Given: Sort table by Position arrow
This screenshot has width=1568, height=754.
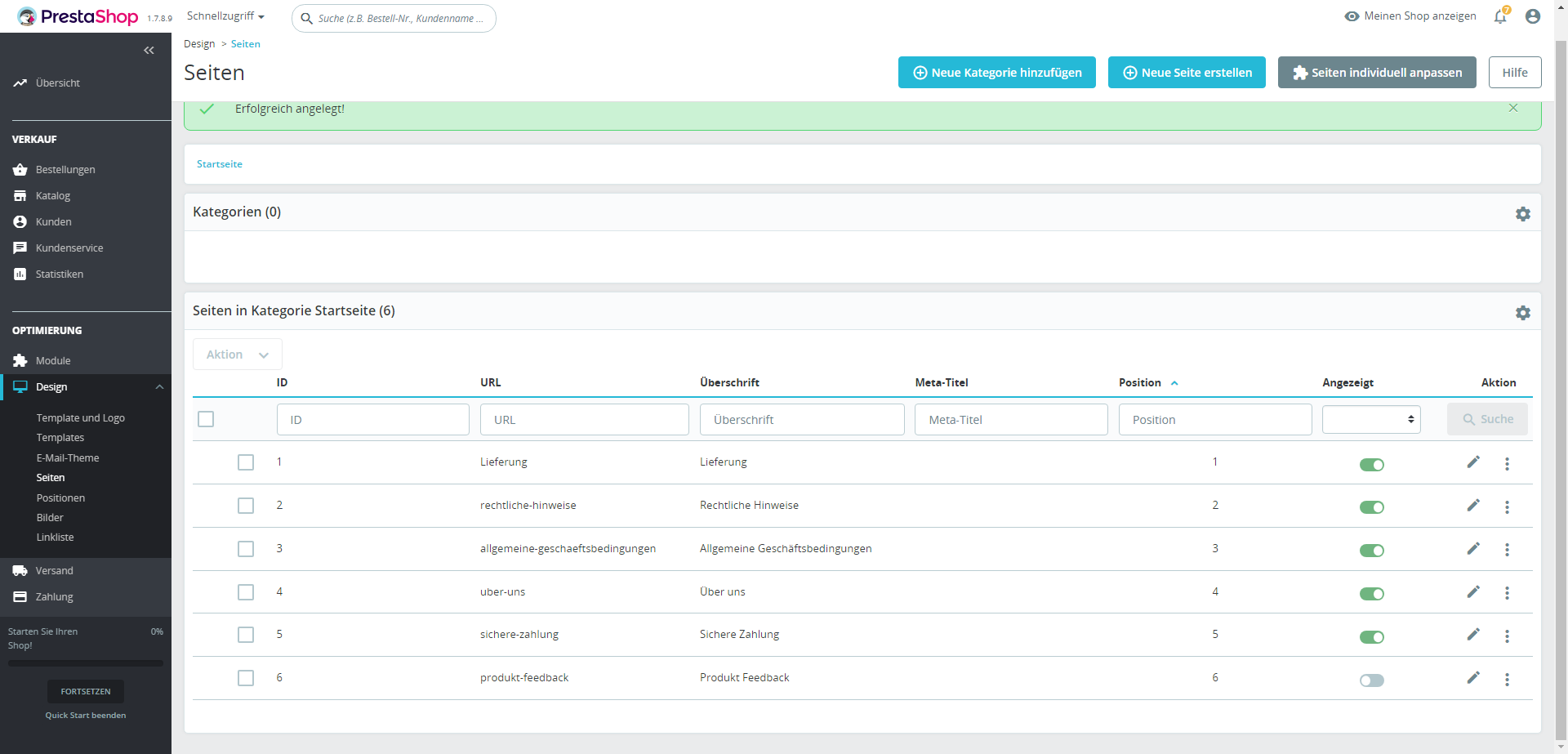Looking at the screenshot, I should (1174, 383).
